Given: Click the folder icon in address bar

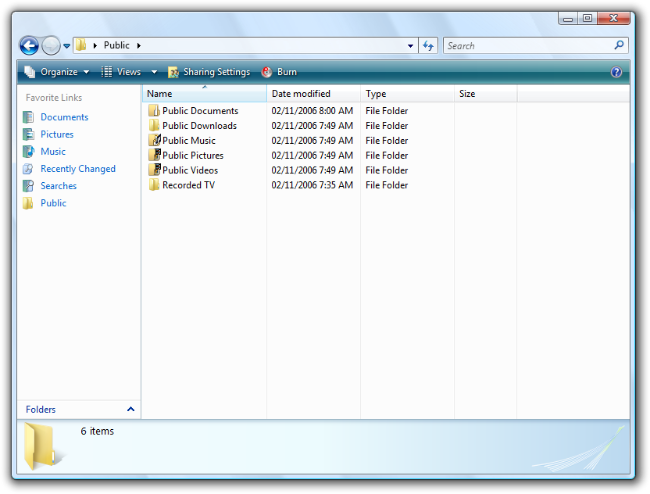Looking at the screenshot, I should [x=81, y=45].
